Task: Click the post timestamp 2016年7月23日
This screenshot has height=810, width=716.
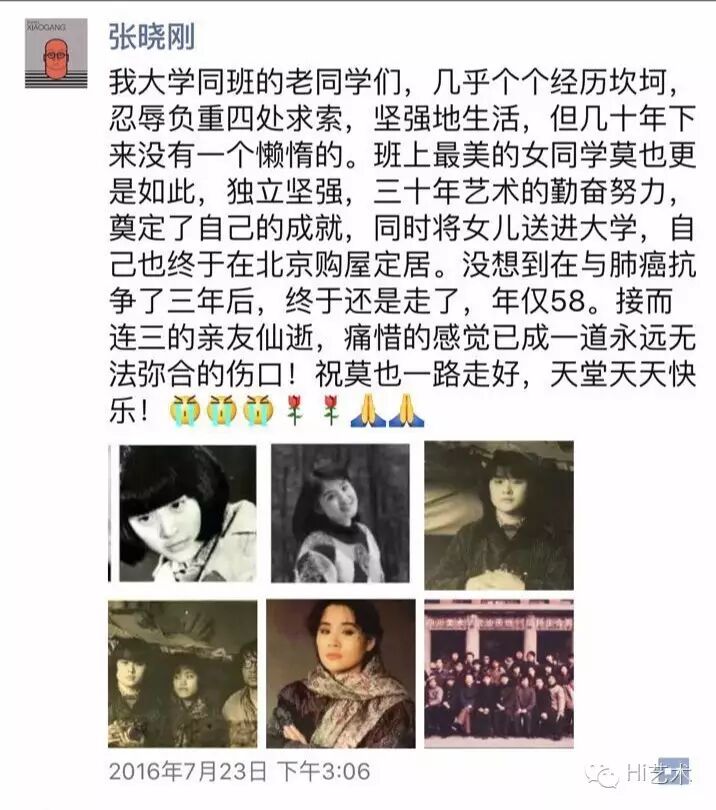Action: 188,771
